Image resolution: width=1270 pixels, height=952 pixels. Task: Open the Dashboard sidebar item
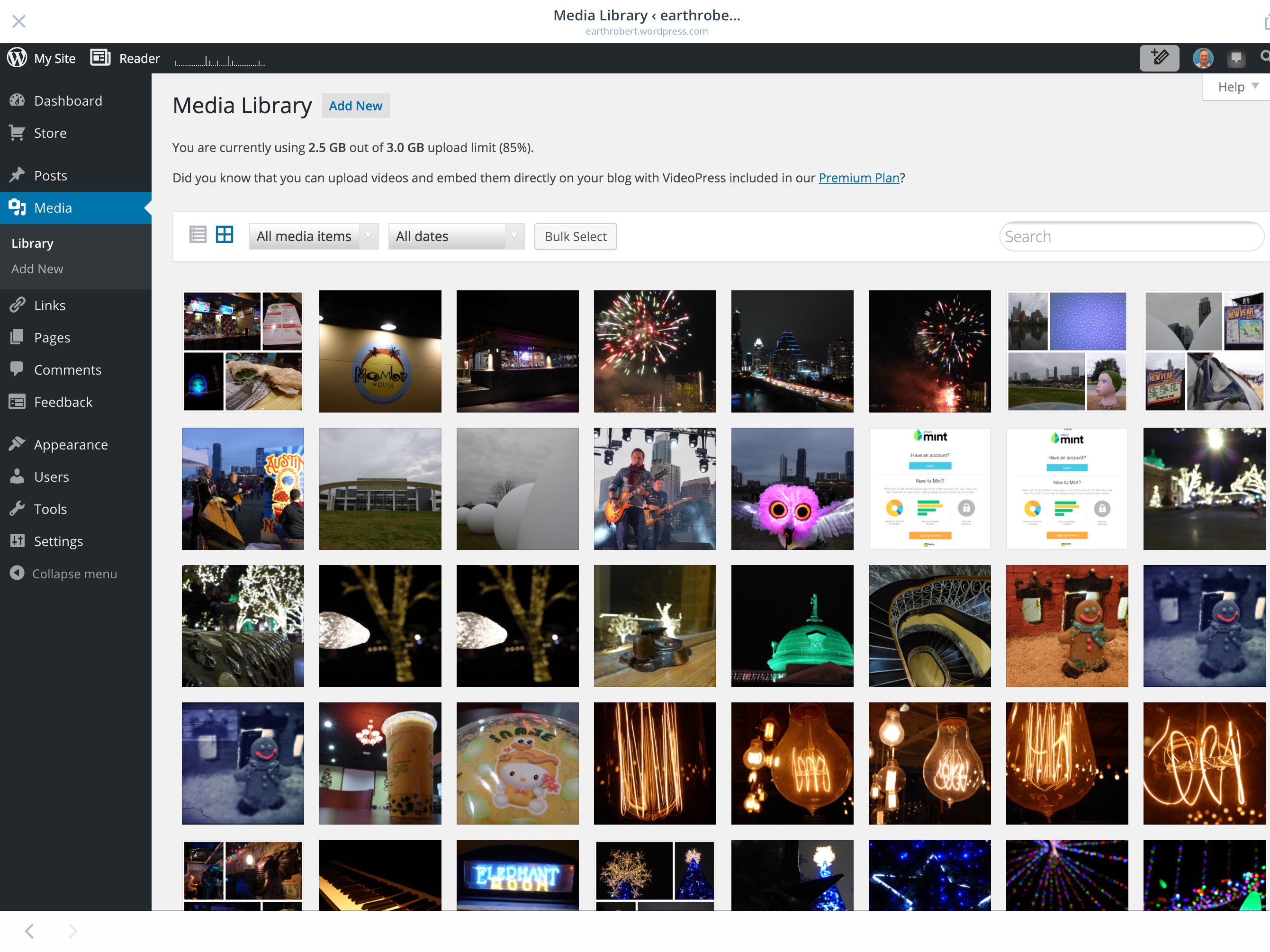pos(68,100)
